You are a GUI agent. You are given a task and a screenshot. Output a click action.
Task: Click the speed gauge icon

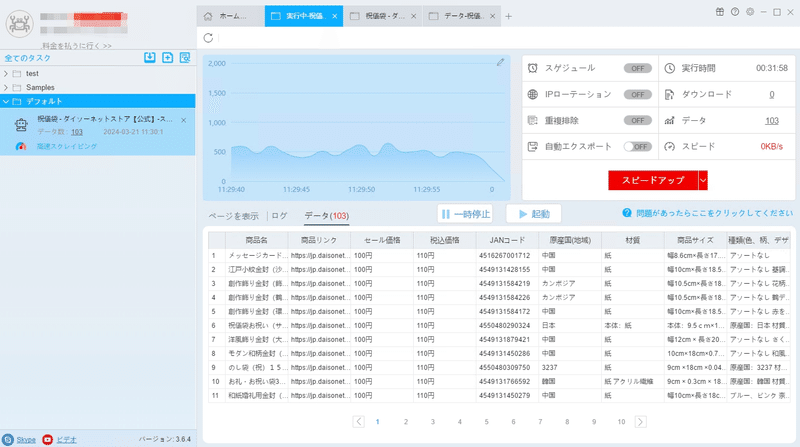click(669, 147)
